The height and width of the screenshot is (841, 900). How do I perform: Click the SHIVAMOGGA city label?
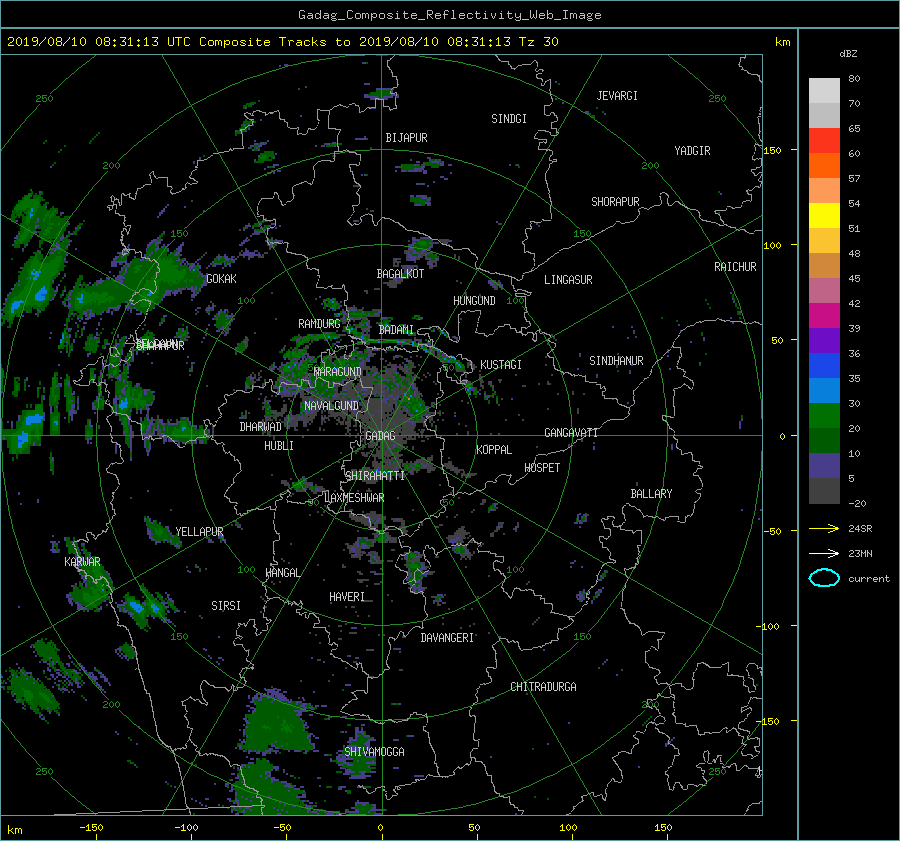tap(374, 752)
